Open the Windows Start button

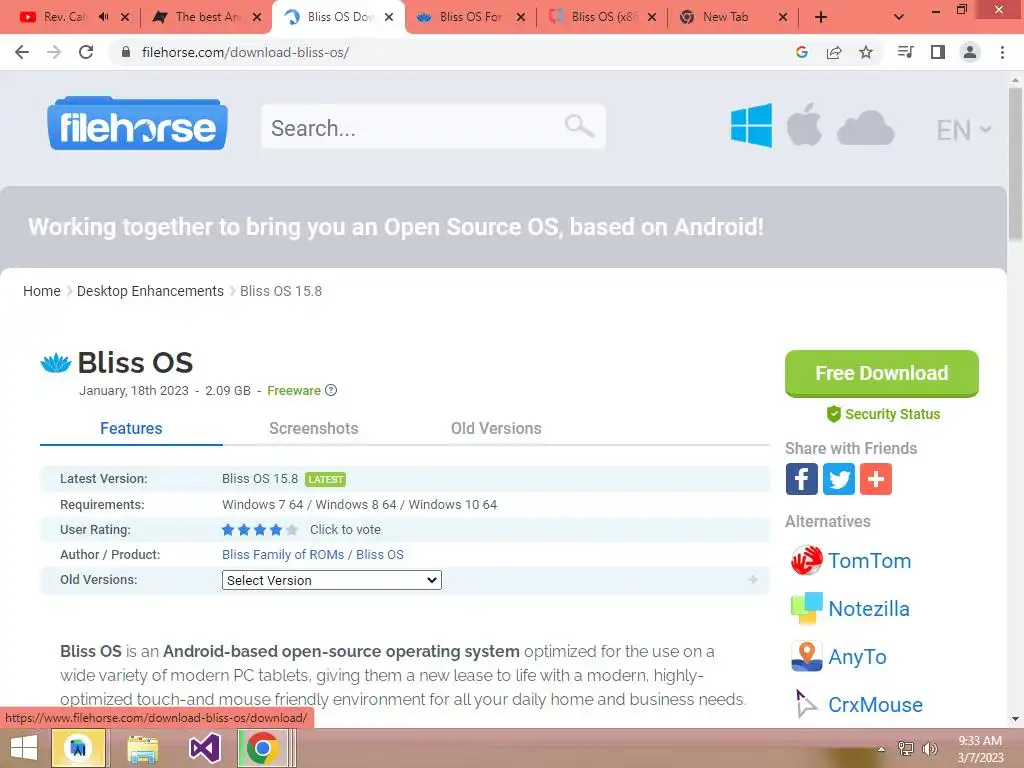(24, 748)
